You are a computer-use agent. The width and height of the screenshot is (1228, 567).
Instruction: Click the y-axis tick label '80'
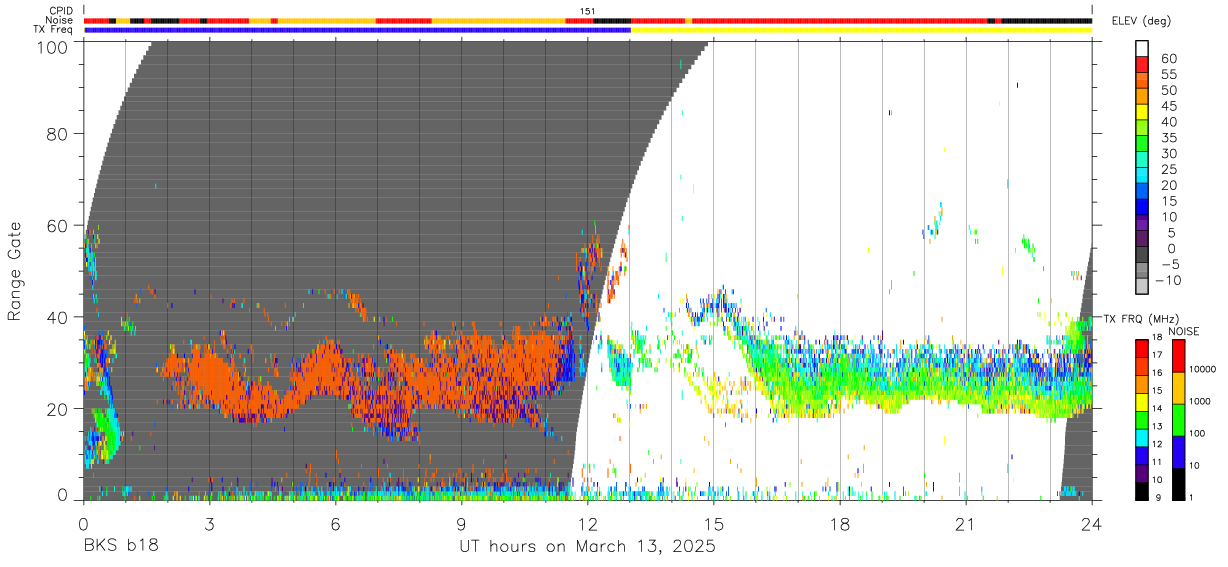coord(58,133)
